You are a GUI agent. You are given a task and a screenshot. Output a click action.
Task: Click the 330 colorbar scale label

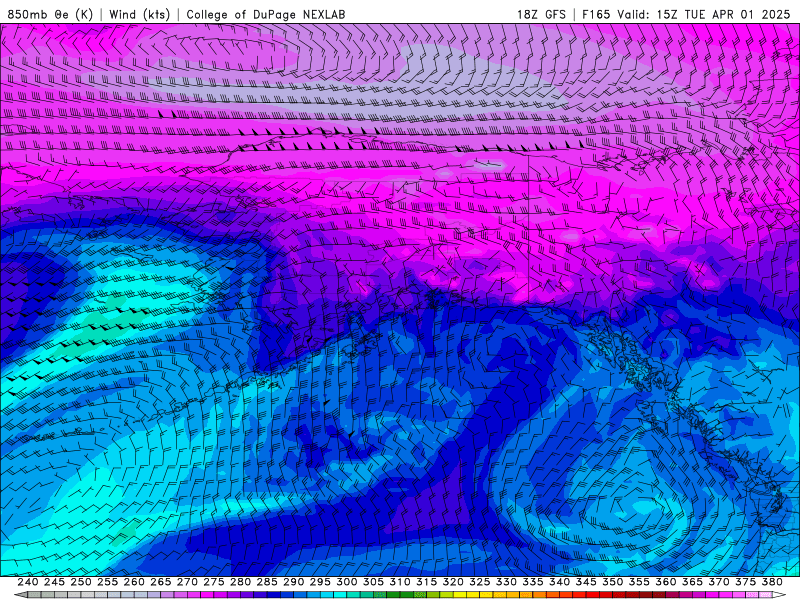(506, 582)
